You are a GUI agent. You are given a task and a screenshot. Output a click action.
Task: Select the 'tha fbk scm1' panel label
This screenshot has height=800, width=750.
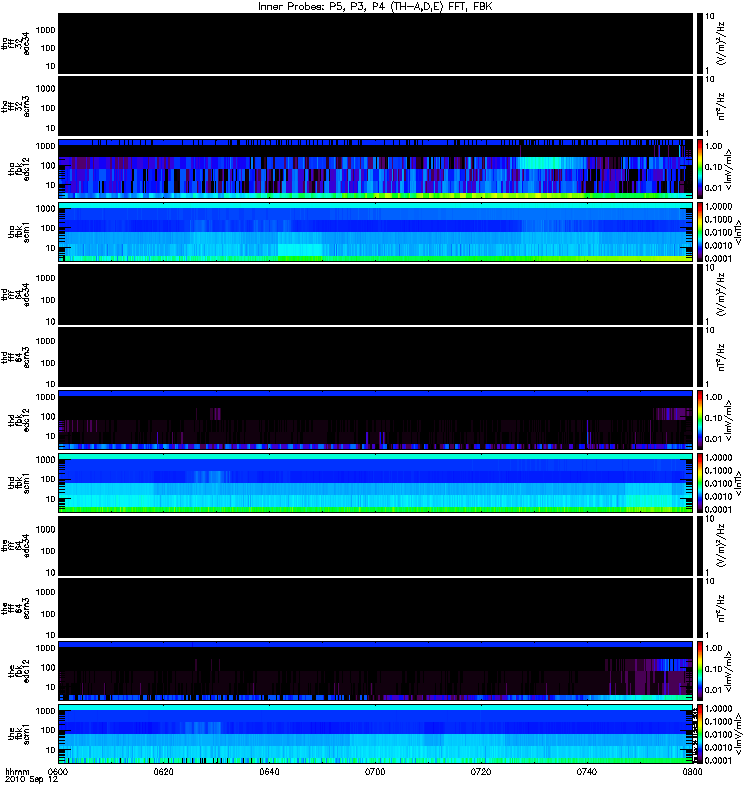19,232
